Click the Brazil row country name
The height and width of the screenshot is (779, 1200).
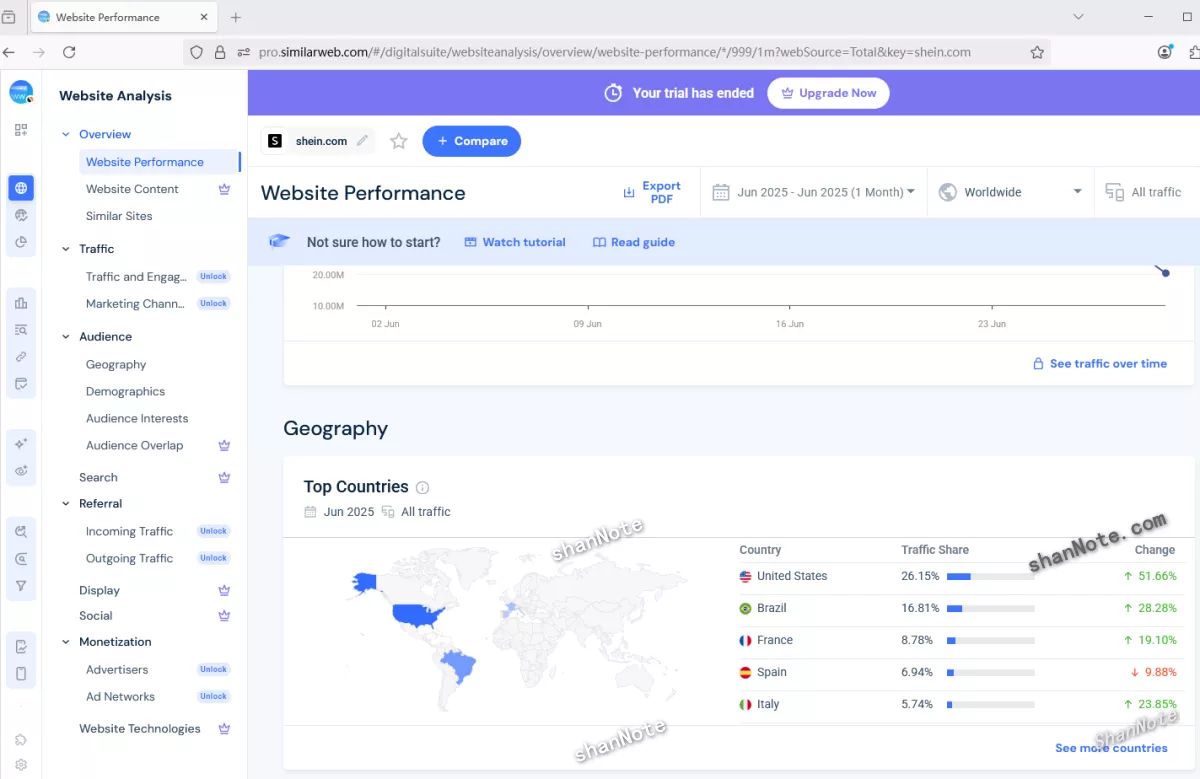[771, 608]
